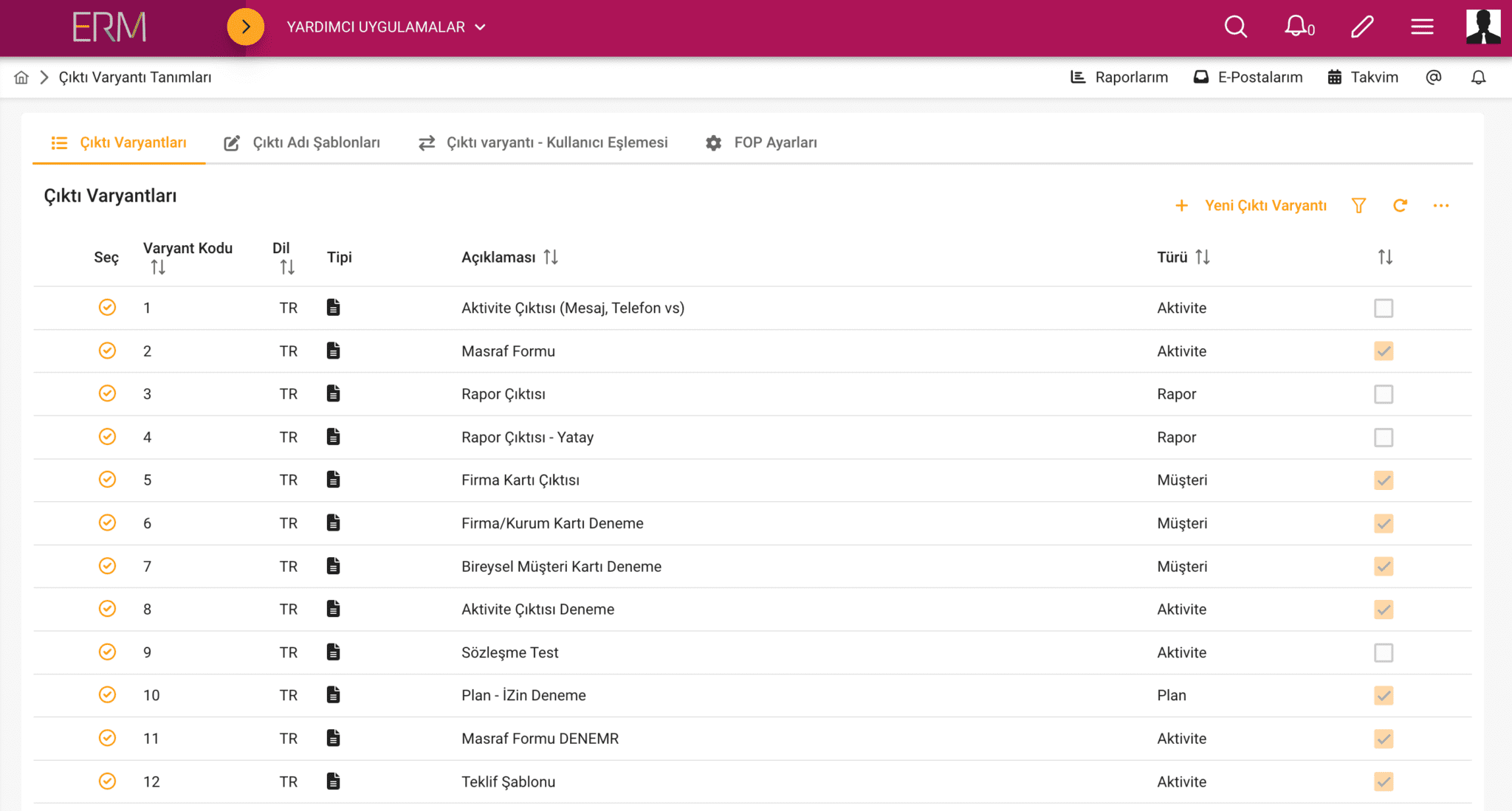Uncheck the box for Firma Kartı Çıktısı
The height and width of the screenshot is (811, 1512).
(1384, 480)
